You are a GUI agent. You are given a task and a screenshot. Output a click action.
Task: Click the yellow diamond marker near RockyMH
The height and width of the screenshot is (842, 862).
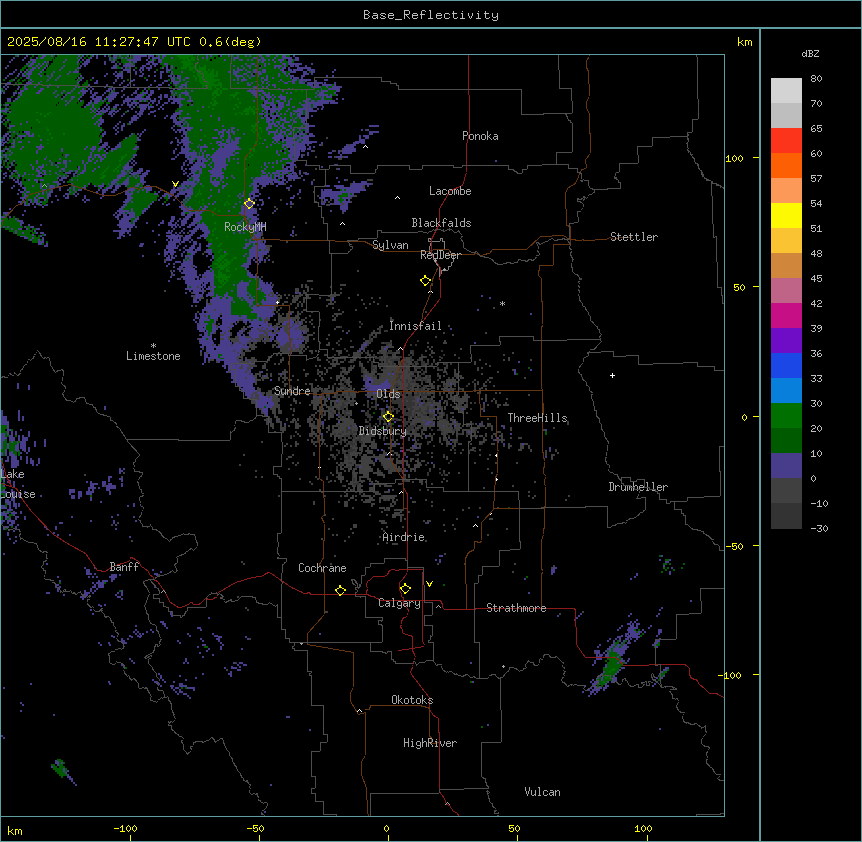(249, 203)
